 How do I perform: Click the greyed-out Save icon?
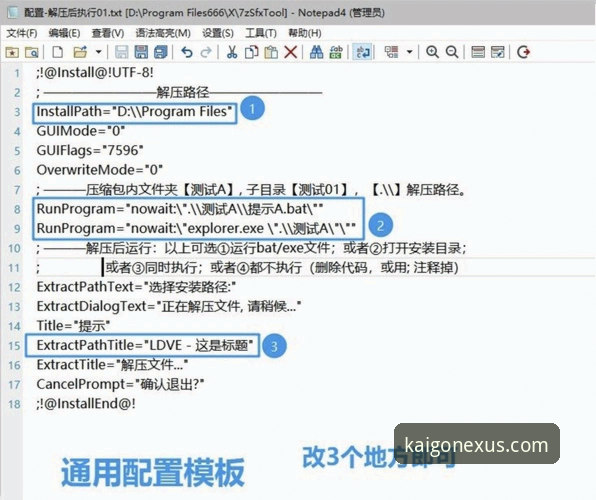(x=122, y=52)
